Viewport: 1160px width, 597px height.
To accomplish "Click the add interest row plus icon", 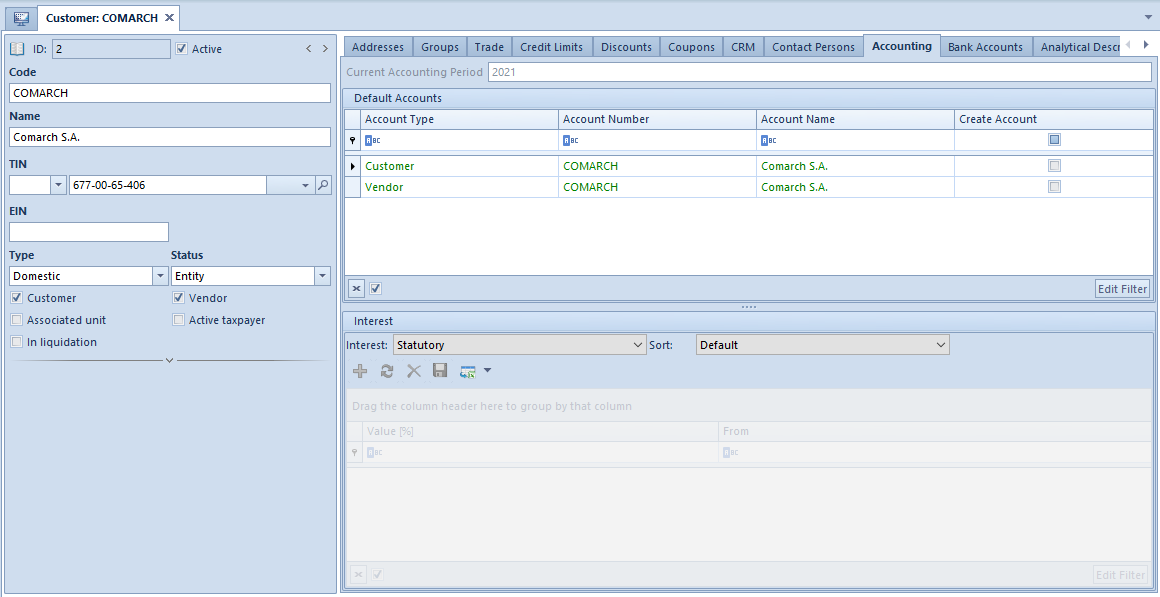I will click(x=360, y=371).
